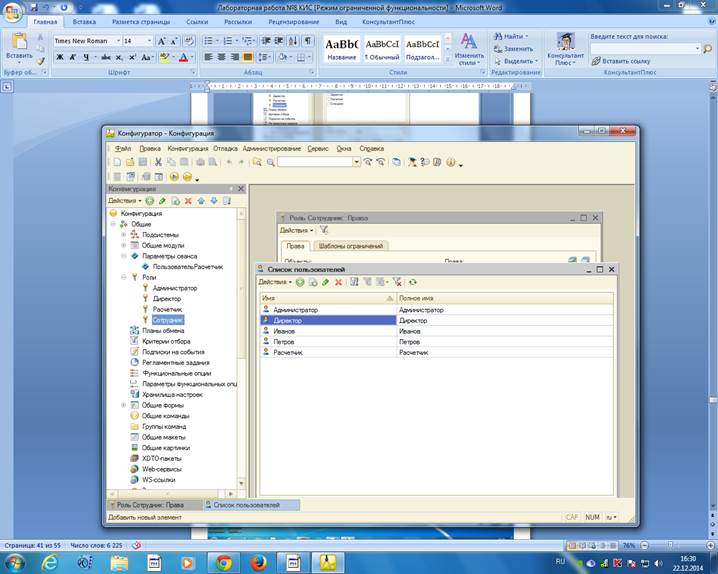Click the Windows Start button
Screen dimensions: 718x574
point(14,563)
